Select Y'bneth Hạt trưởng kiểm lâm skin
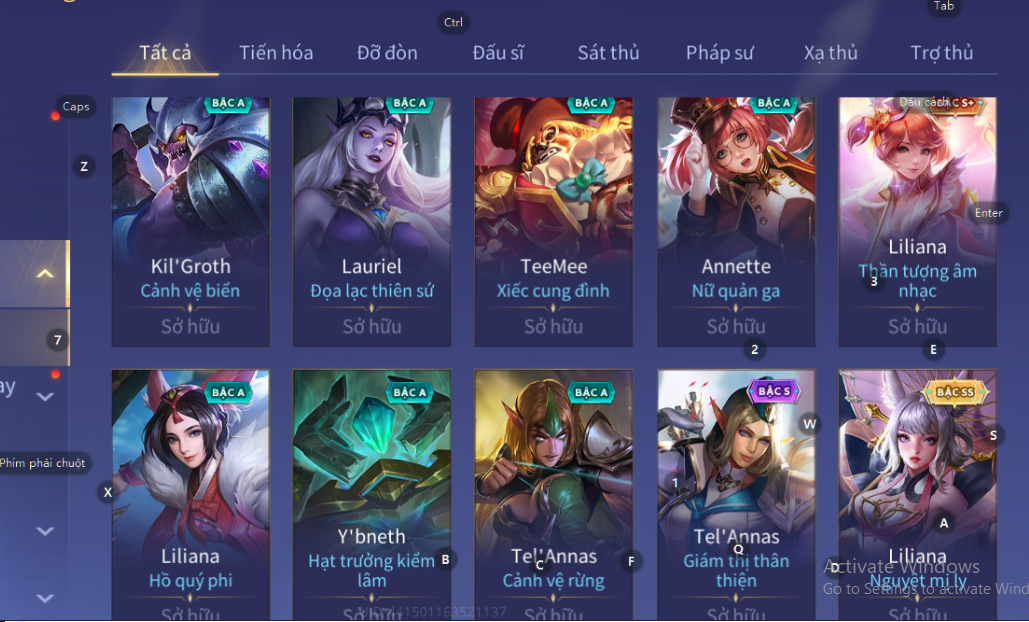This screenshot has height=622, width=1029. [x=371, y=495]
